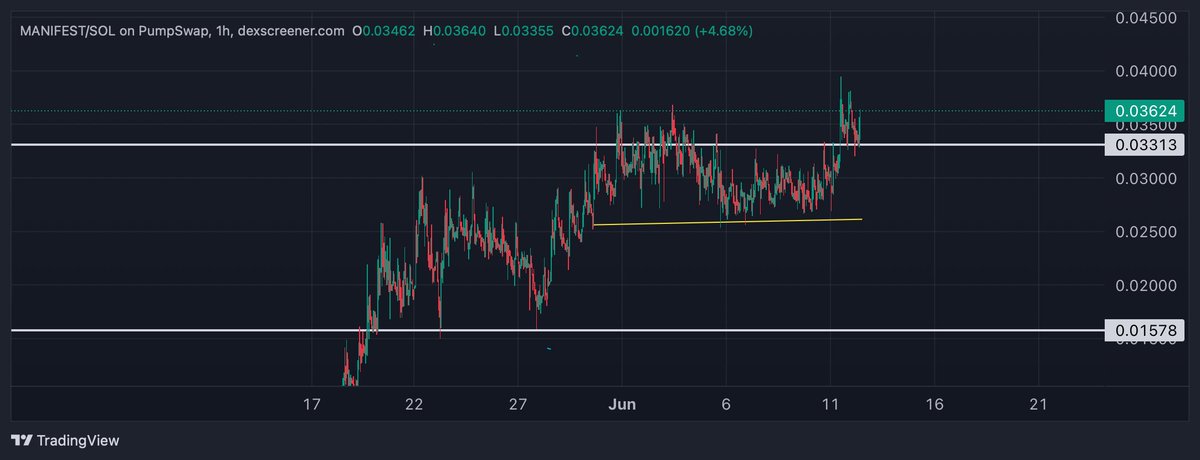Click the current price label 0.03624
Screen dimensions: 1200x460
(x=1144, y=112)
